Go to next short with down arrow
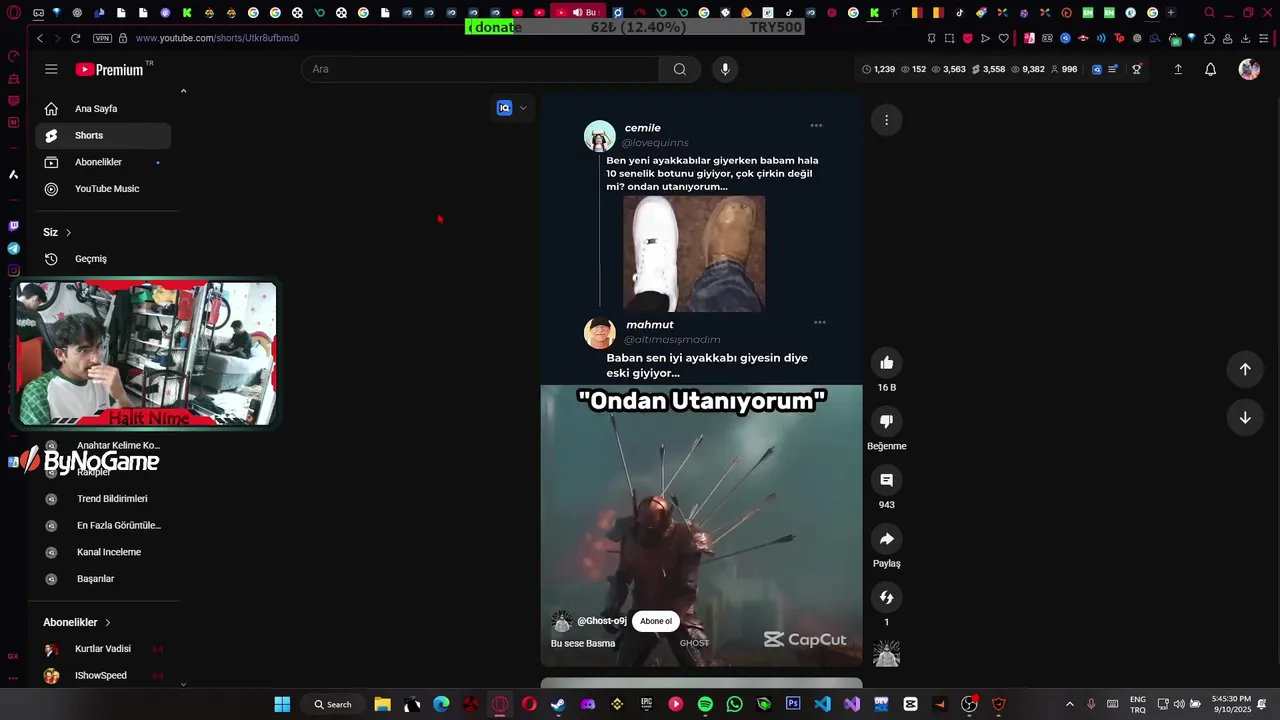 (x=1245, y=418)
